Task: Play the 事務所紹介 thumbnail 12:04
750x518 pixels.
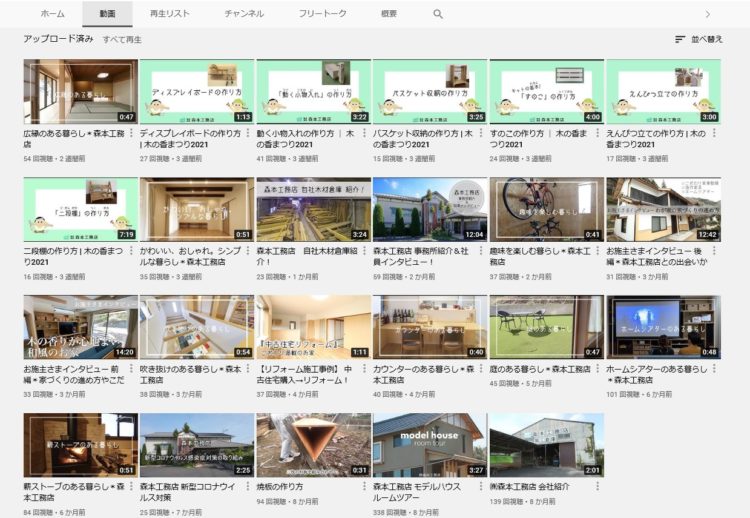Action: [430, 209]
